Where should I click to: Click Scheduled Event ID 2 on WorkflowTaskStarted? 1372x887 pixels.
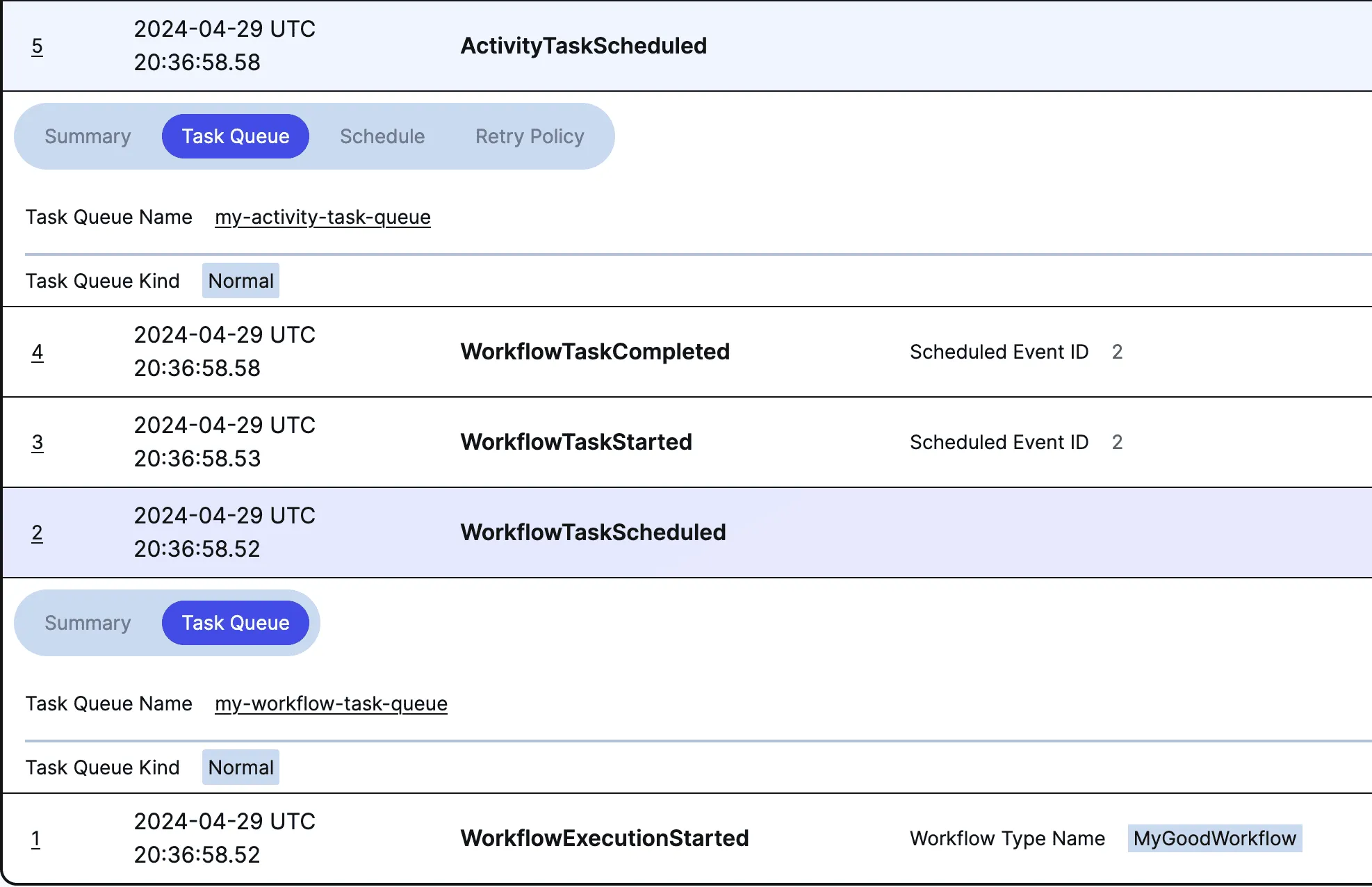pyautogui.click(x=1117, y=442)
